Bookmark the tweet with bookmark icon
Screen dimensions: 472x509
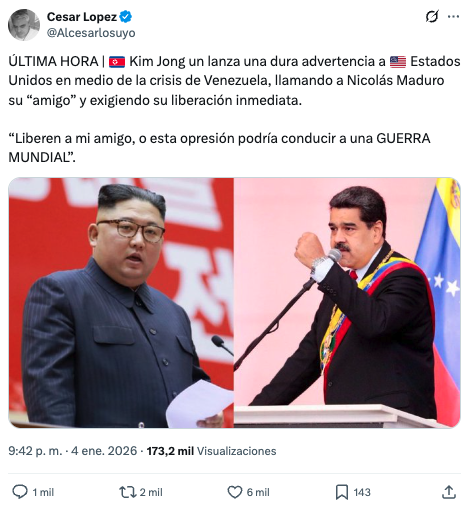pos(342,492)
